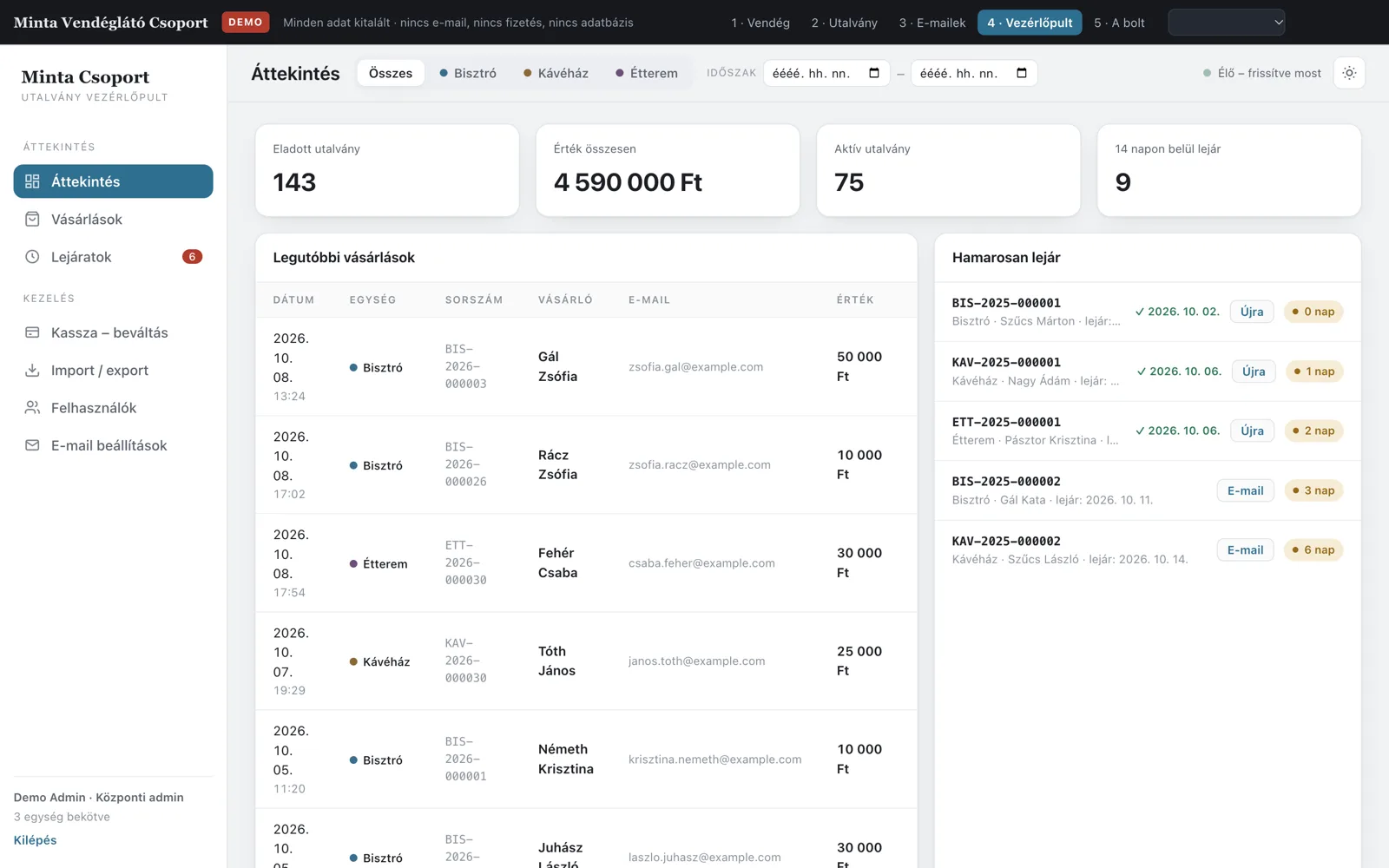Click the Import / export download icon
The width and height of the screenshot is (1389, 868).
point(32,370)
